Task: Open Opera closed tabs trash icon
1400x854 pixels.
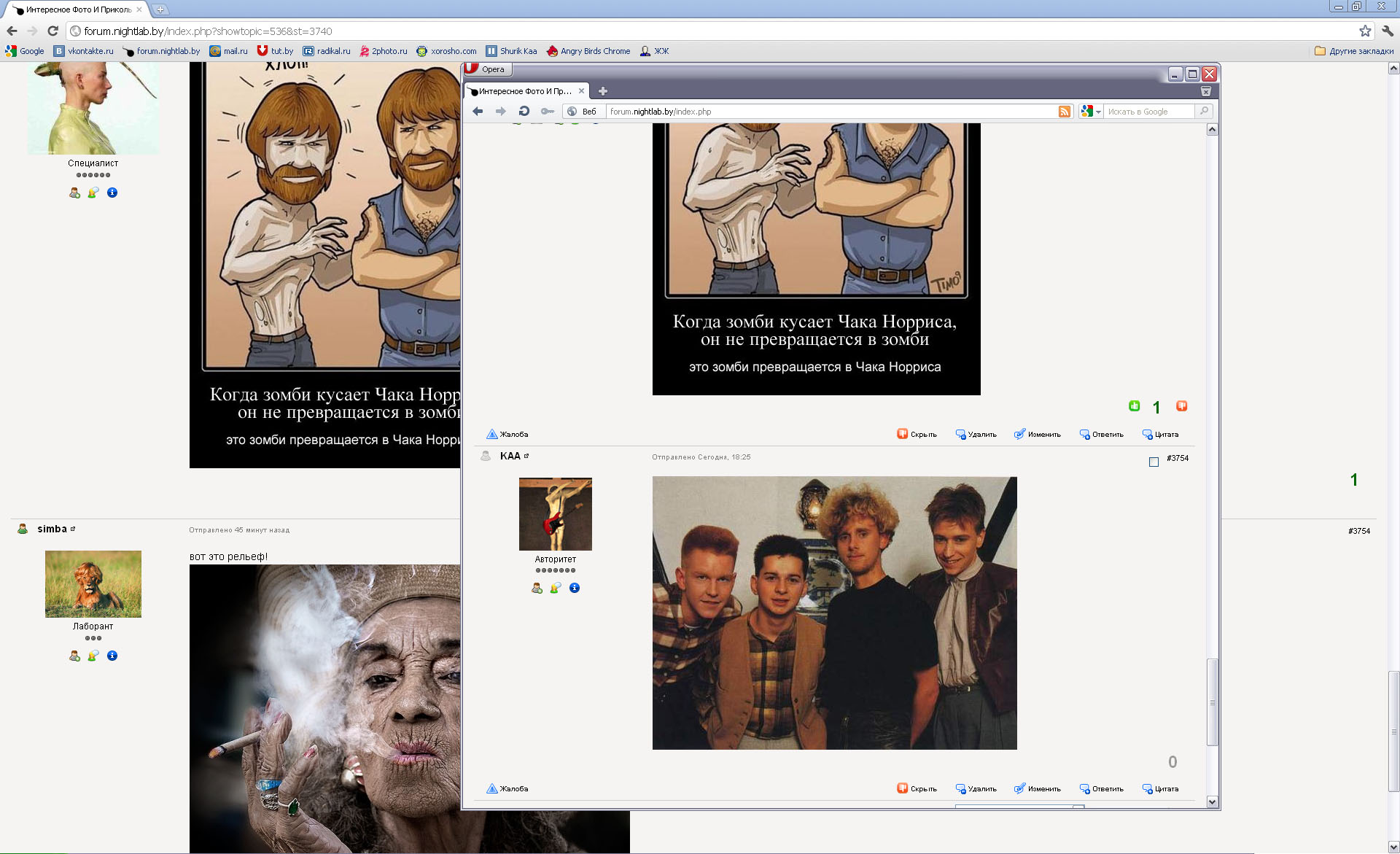Action: 1205,91
